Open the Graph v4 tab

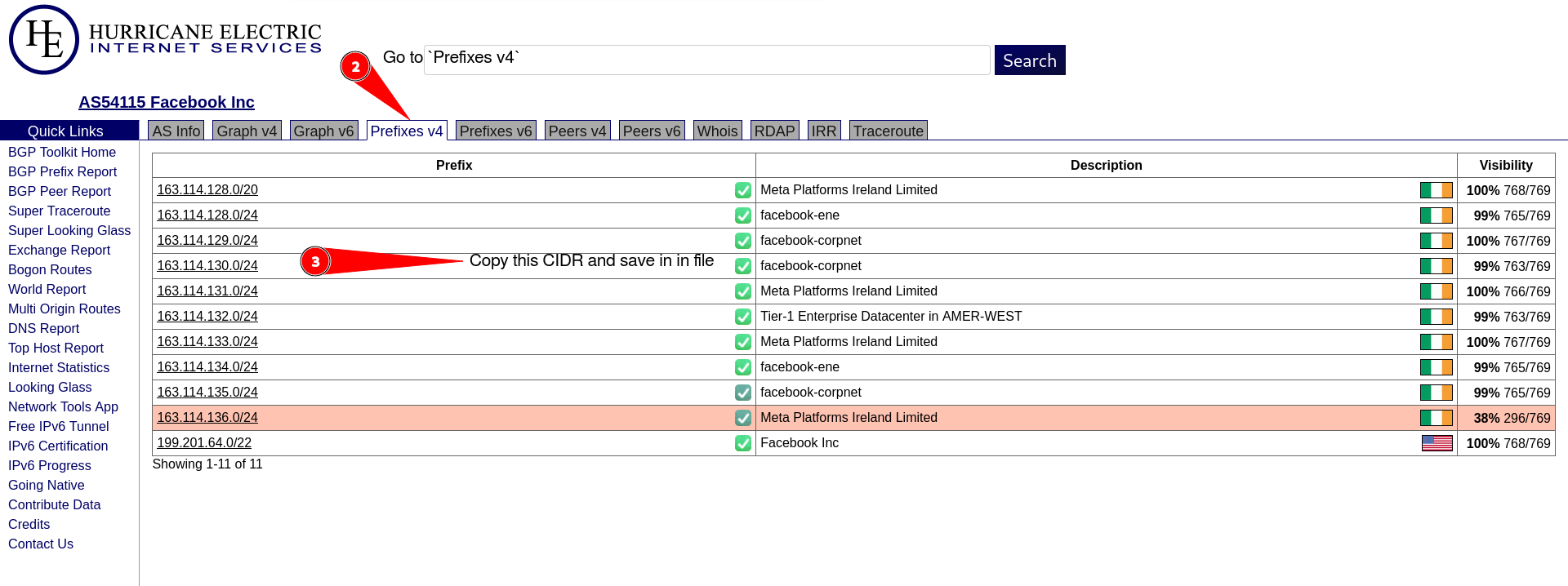coord(247,131)
